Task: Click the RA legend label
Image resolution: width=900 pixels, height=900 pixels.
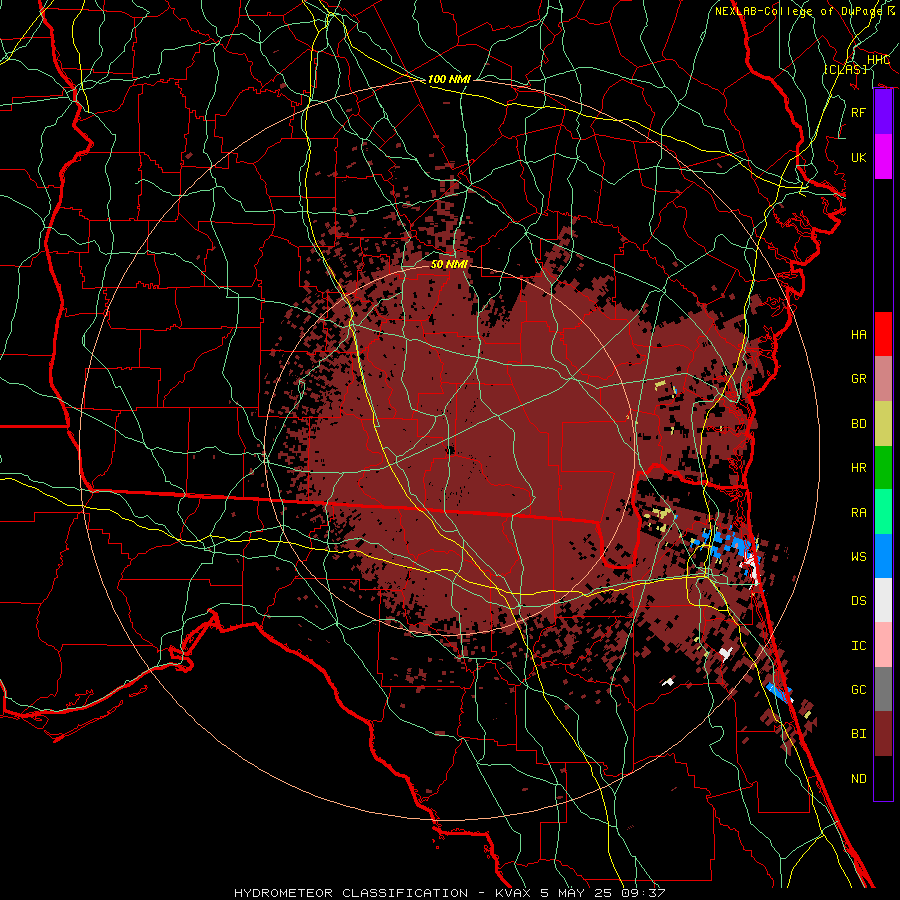Action: [x=859, y=513]
